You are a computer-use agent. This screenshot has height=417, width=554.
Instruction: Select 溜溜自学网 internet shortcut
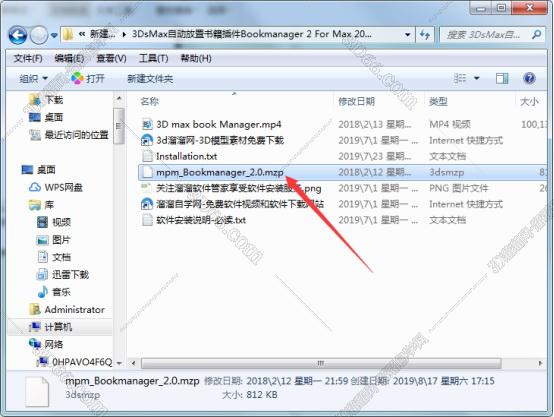pyautogui.click(x=240, y=204)
